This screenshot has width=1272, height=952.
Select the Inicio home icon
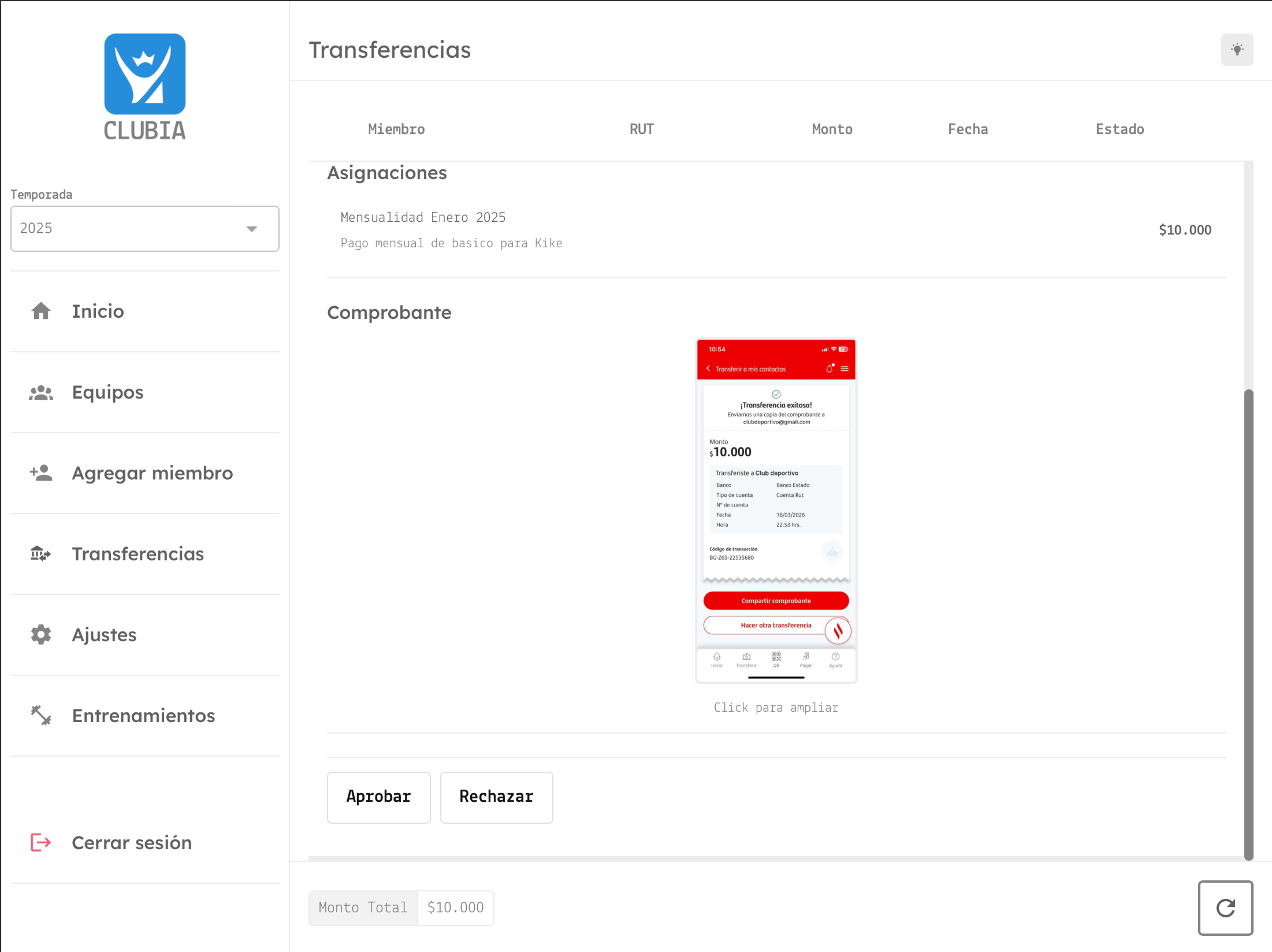[40, 311]
